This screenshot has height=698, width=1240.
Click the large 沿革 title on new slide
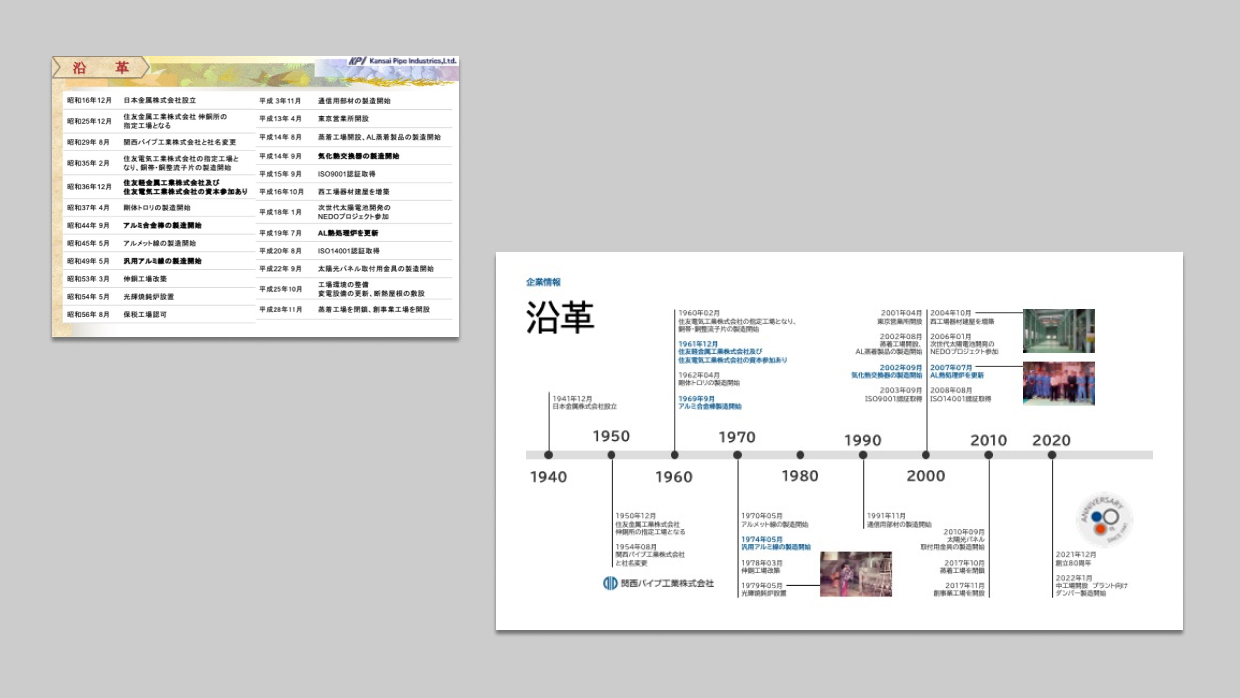point(560,317)
